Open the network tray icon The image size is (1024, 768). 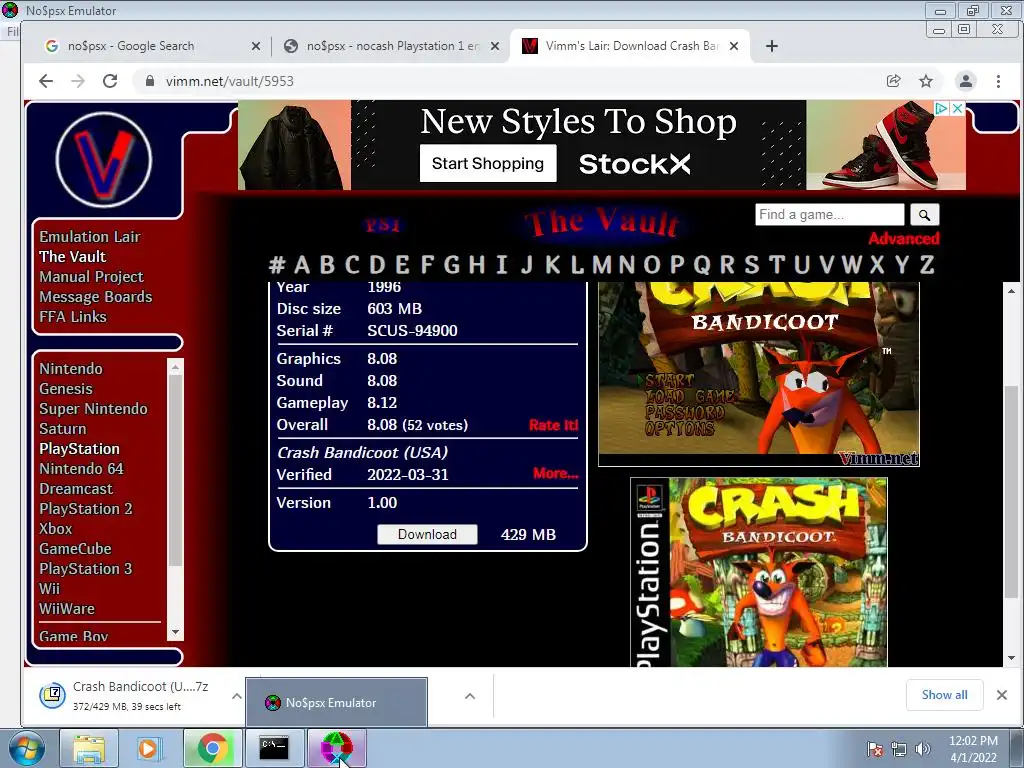point(899,749)
